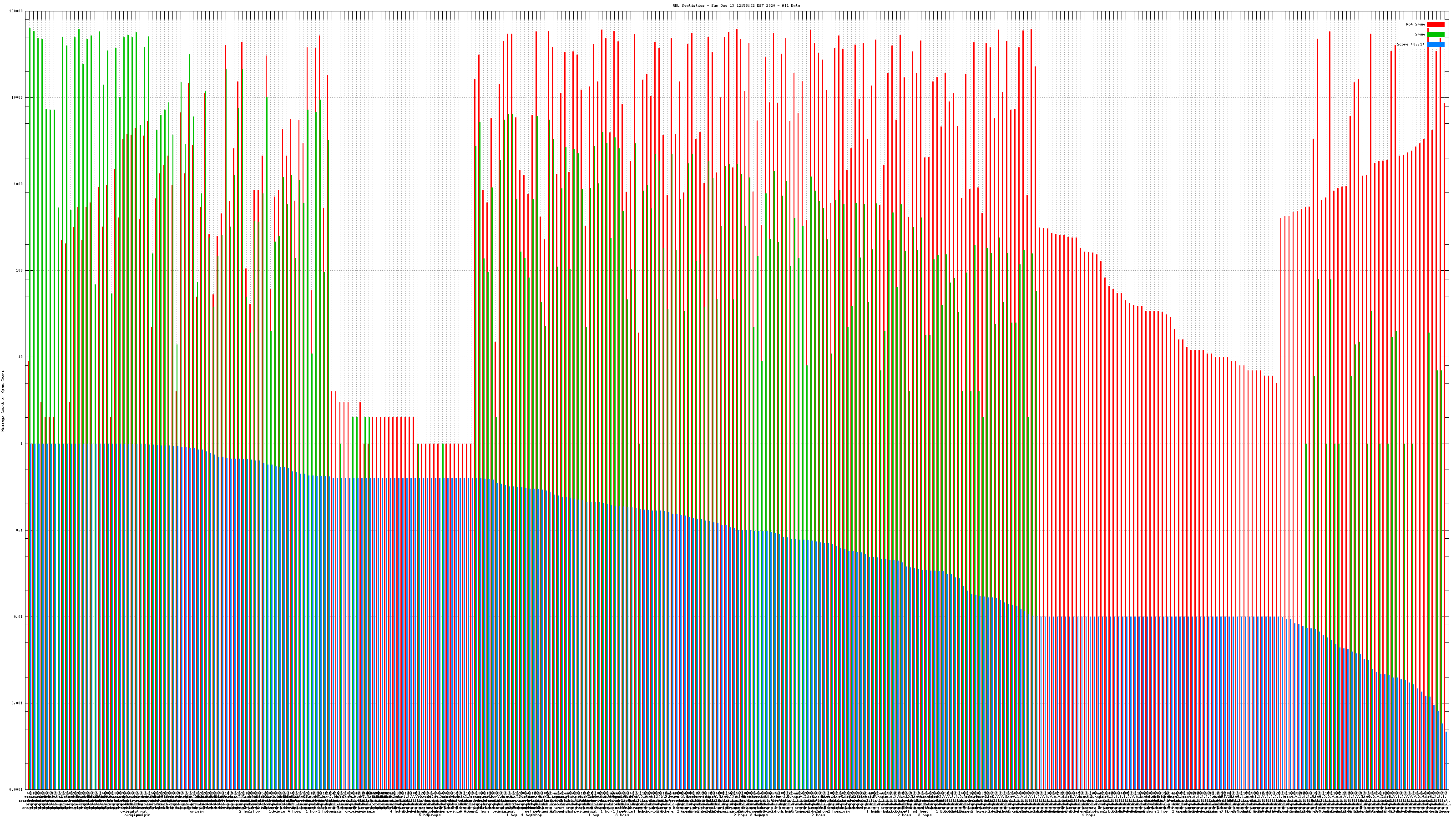Click the 1 y-axis tick label

click(x=21, y=444)
